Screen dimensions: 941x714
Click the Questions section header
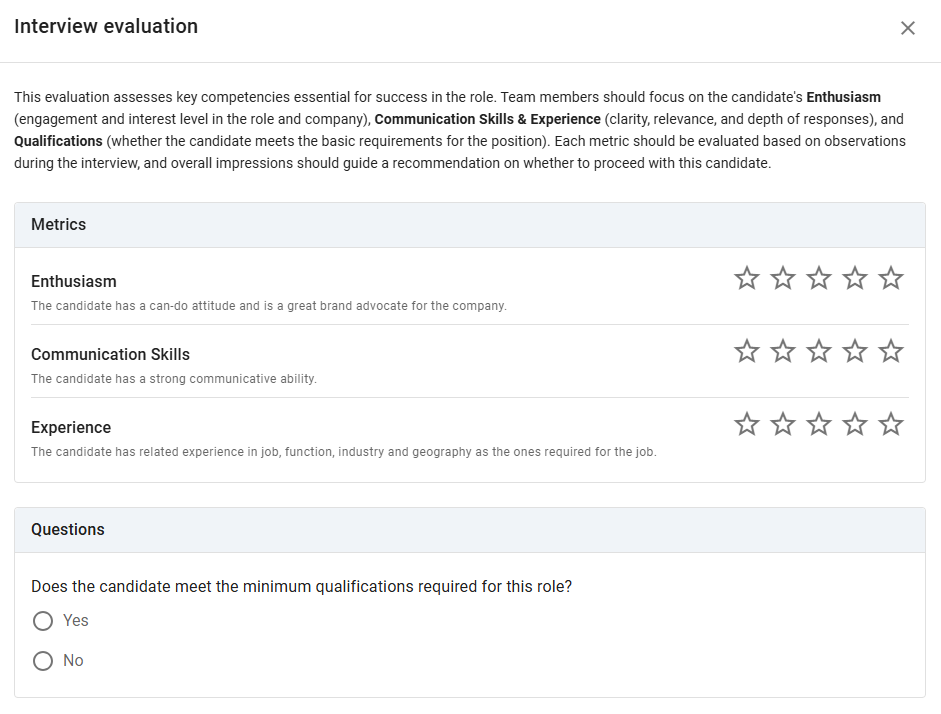[67, 529]
